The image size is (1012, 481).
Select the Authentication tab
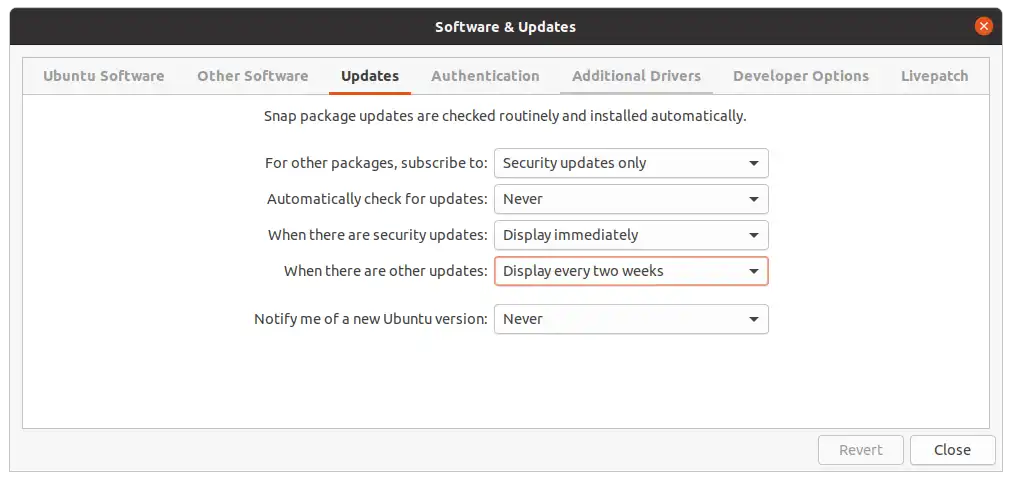click(485, 76)
